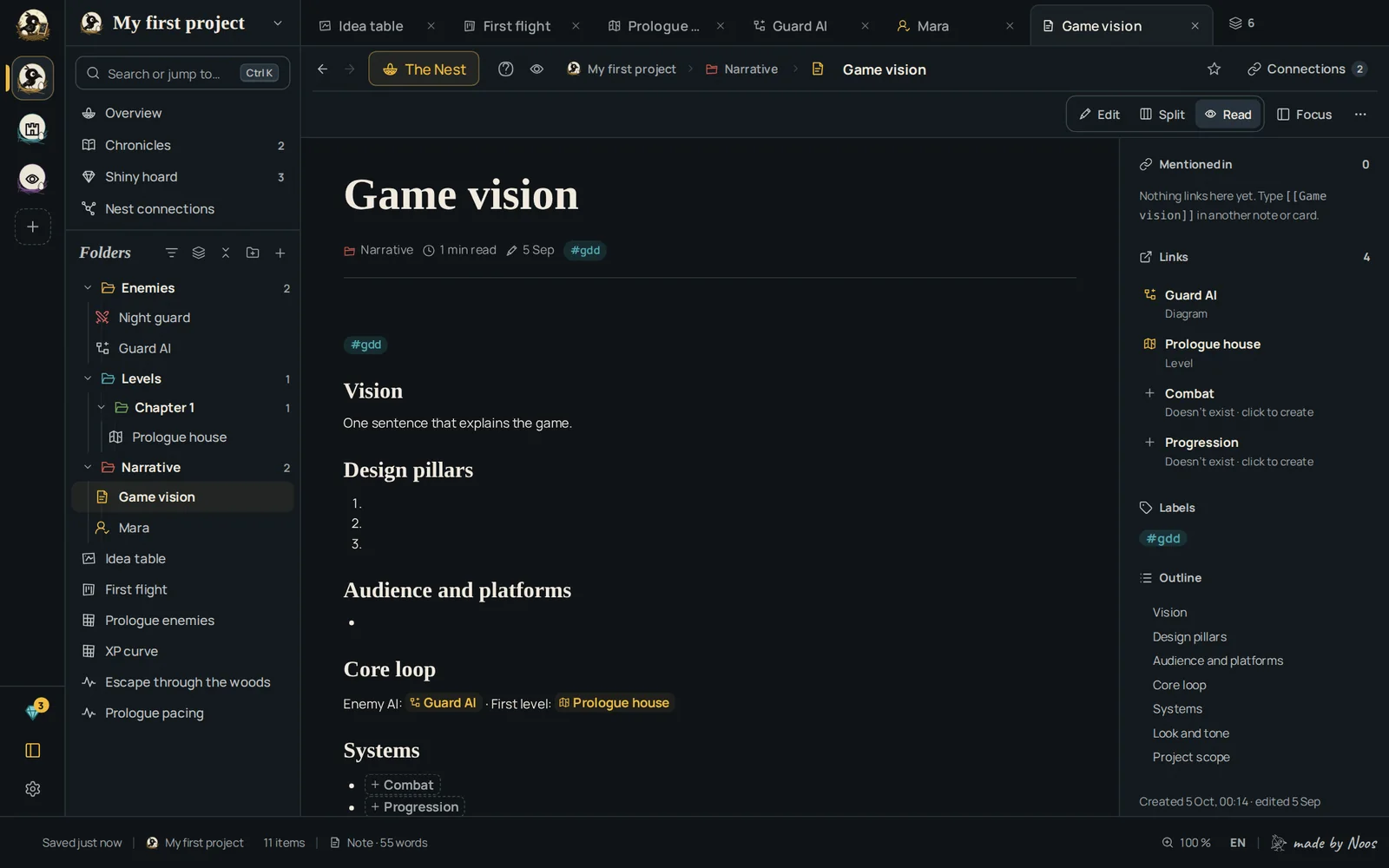This screenshot has width=1389, height=868.
Task: Open the more options ellipsis menu
Action: (x=1360, y=115)
